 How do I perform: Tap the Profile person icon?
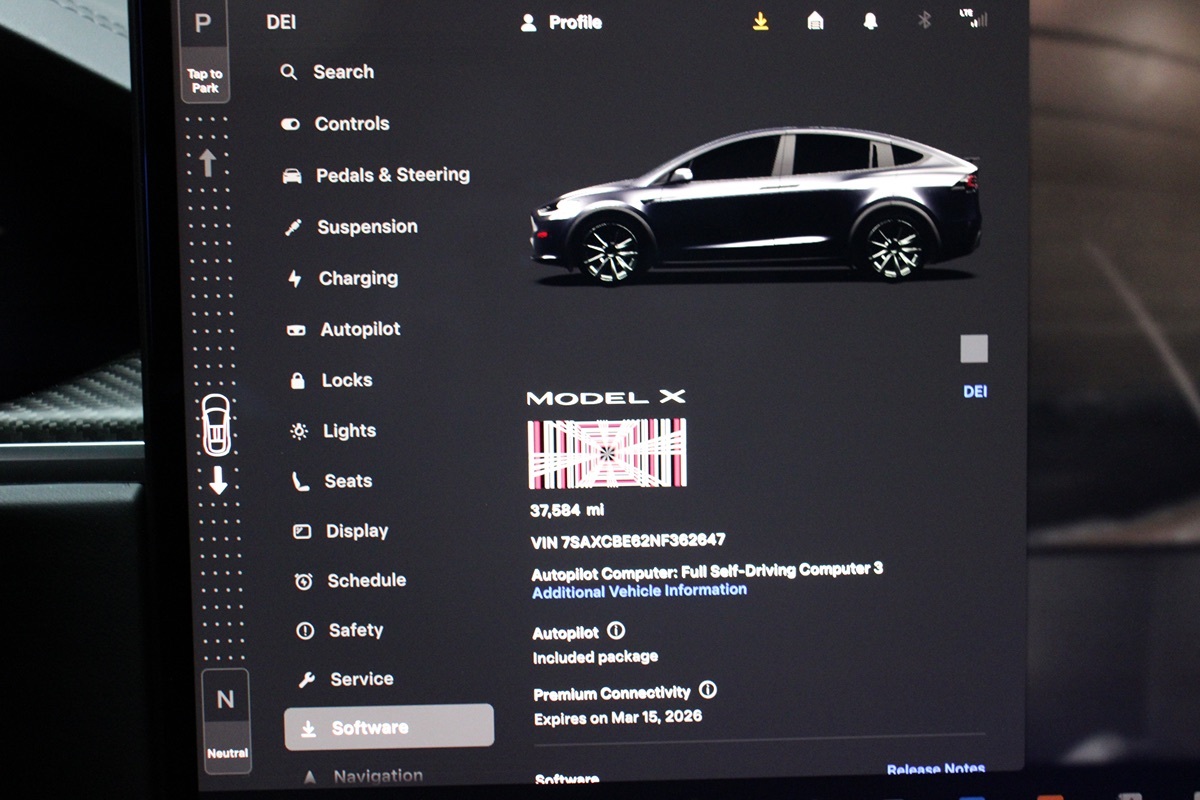pos(529,22)
